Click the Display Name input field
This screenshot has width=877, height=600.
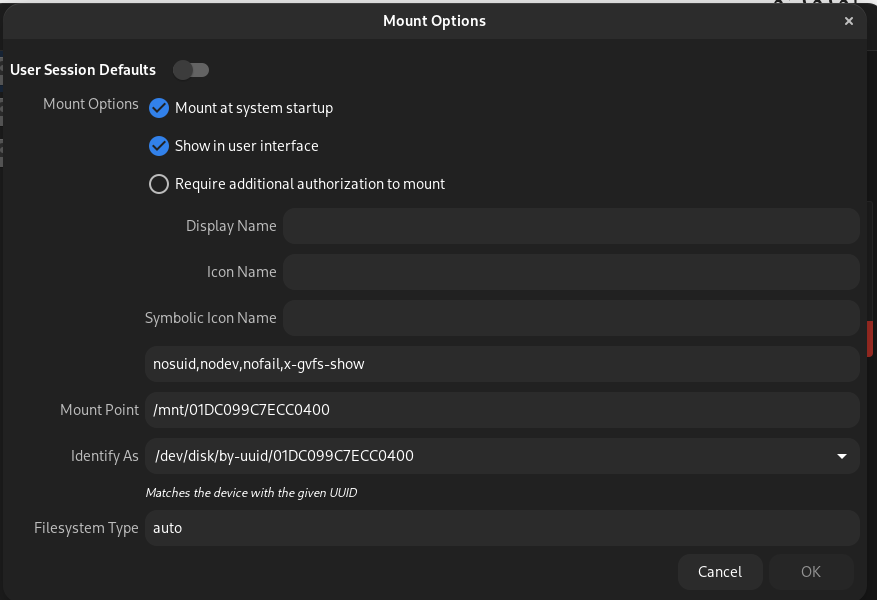pyautogui.click(x=571, y=226)
